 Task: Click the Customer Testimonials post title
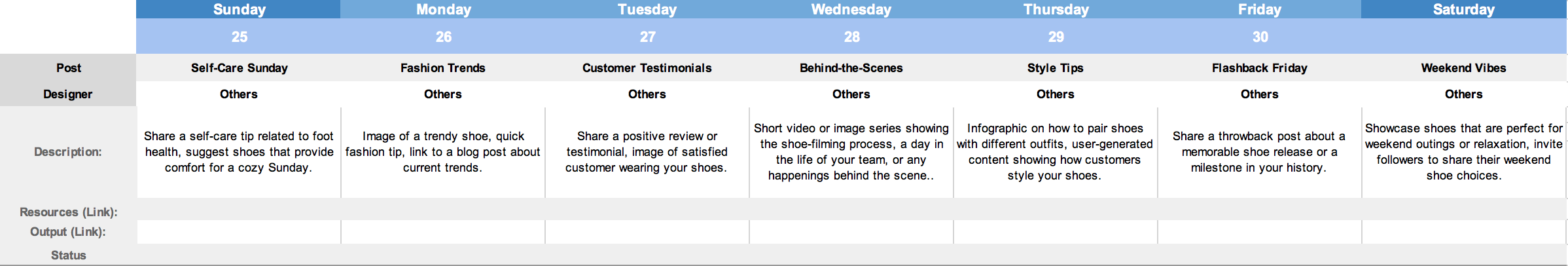(x=647, y=68)
